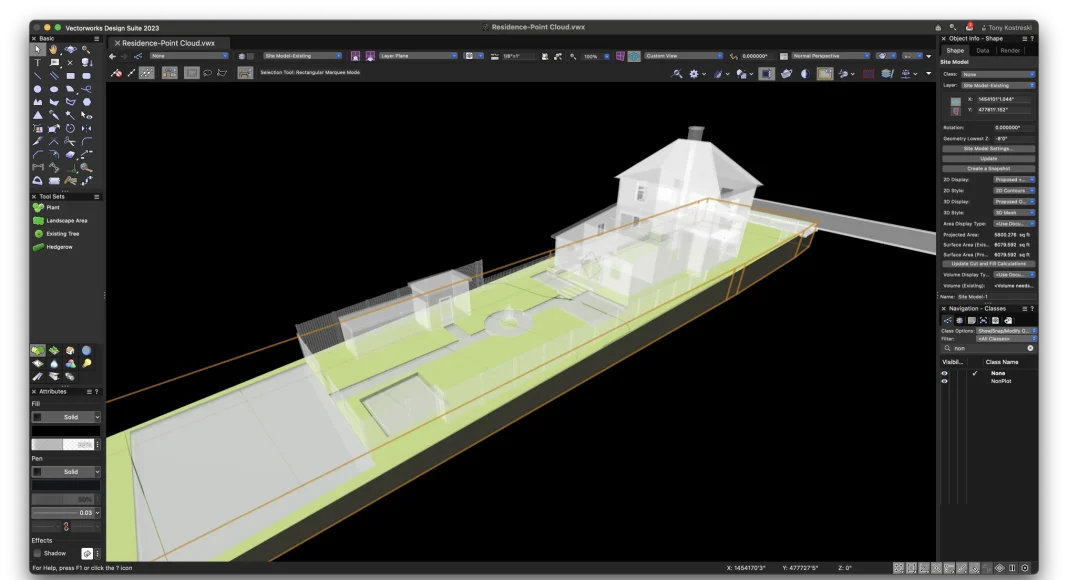Click the Site Model Settings button
1068x580 pixels.
[x=988, y=148]
